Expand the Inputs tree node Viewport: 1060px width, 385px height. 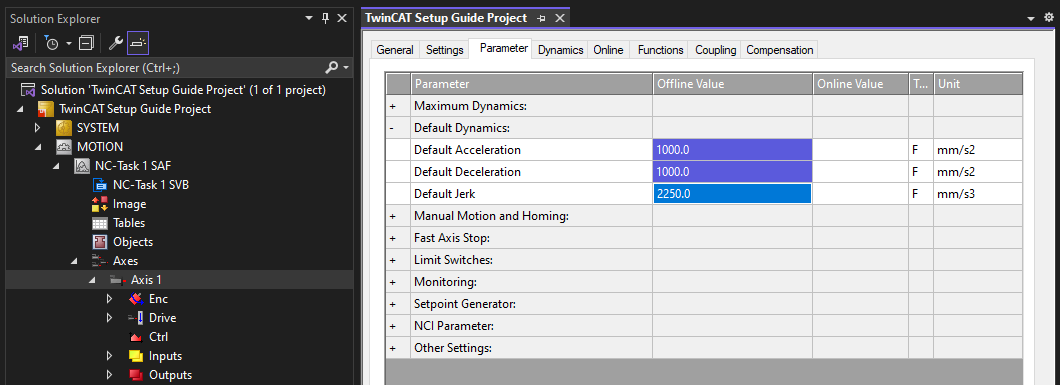click(110, 356)
